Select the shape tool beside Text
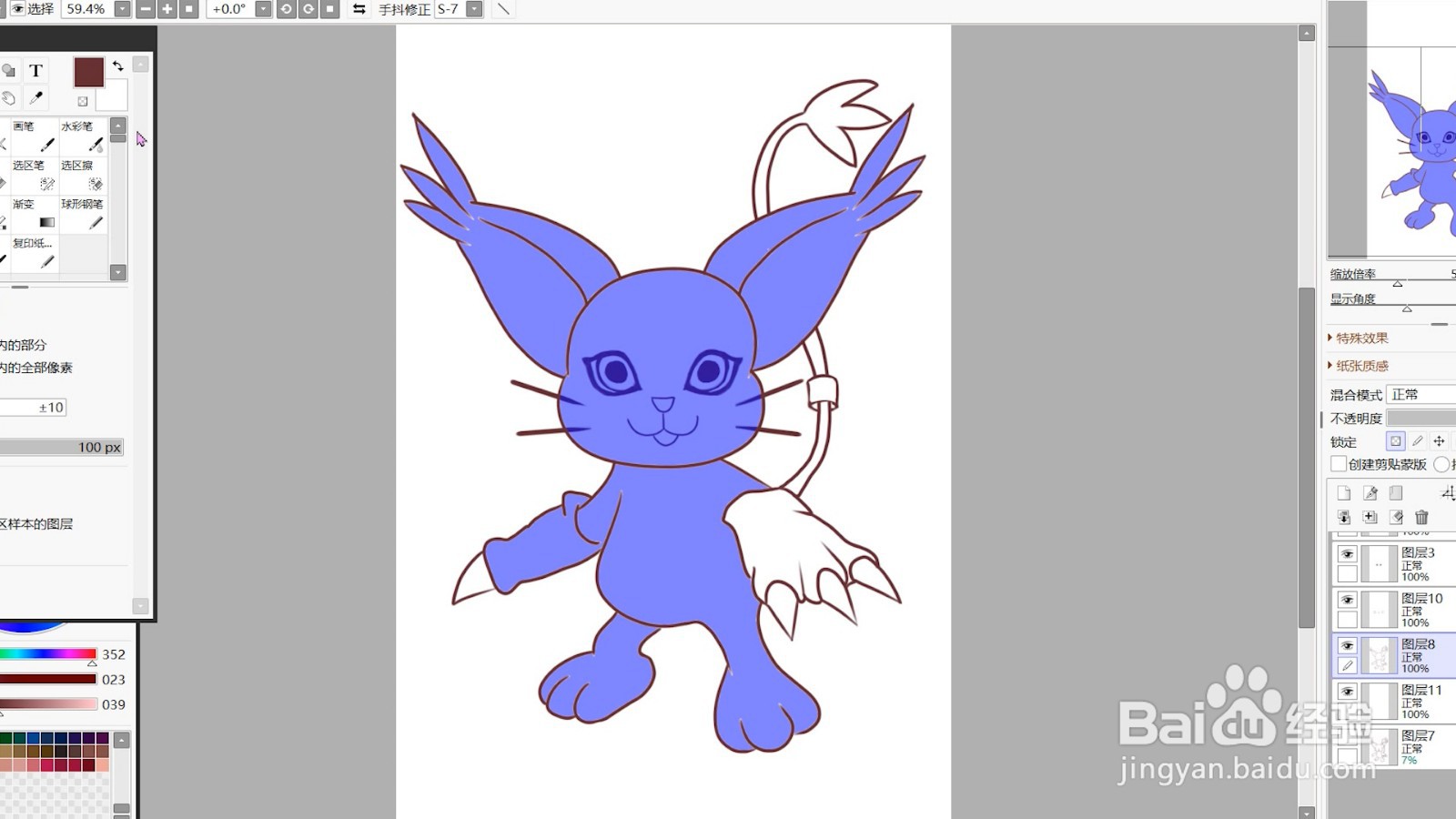The image size is (1456, 819). pos(8,71)
